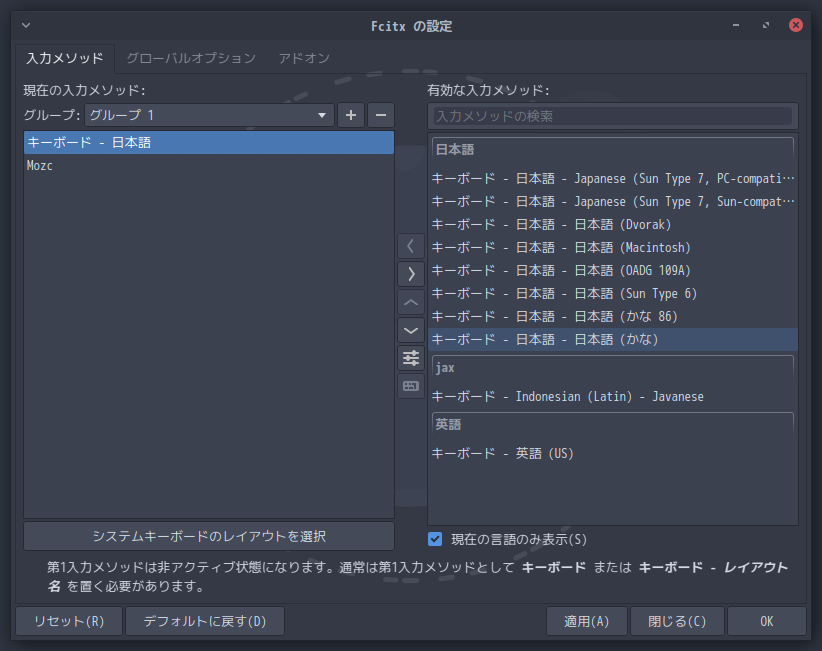Select the 日本語 (OADG 109A) keyboard

click(613, 271)
